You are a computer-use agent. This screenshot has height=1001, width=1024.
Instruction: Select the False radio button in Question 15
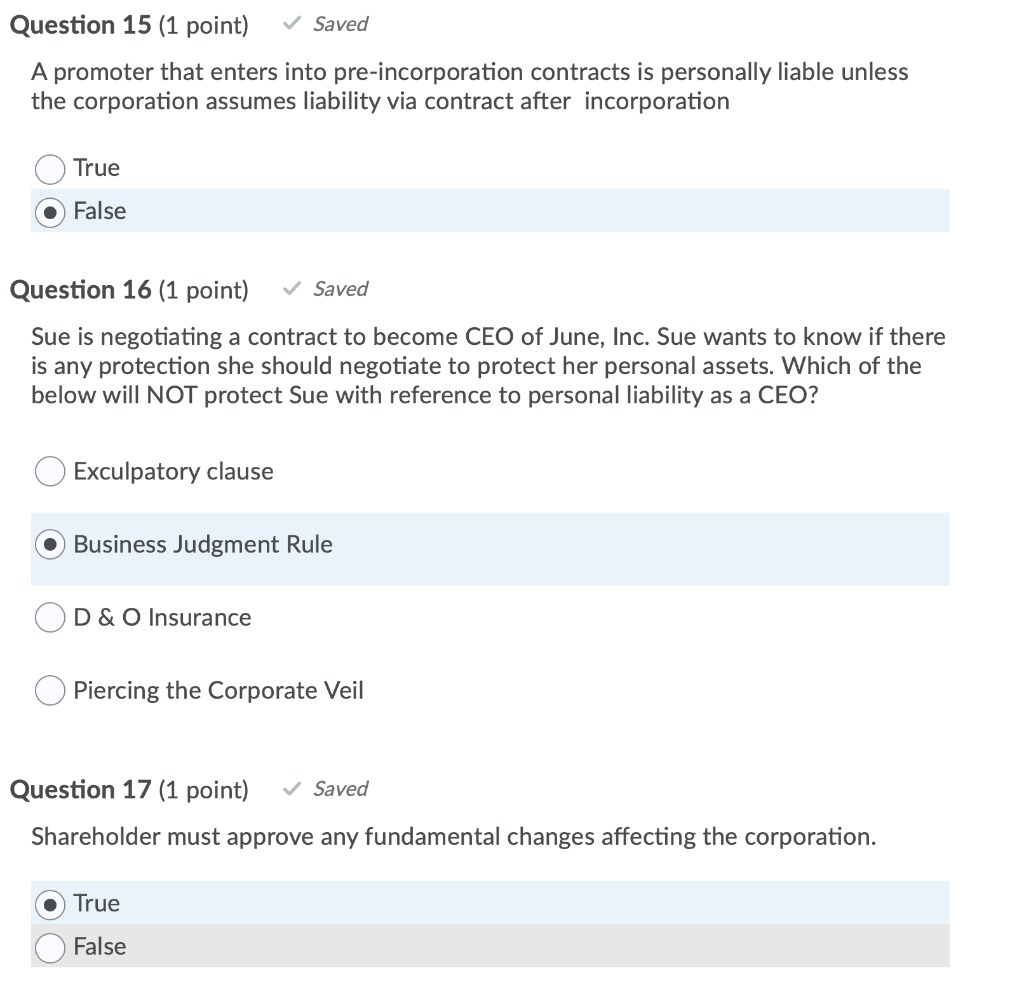click(x=49, y=211)
